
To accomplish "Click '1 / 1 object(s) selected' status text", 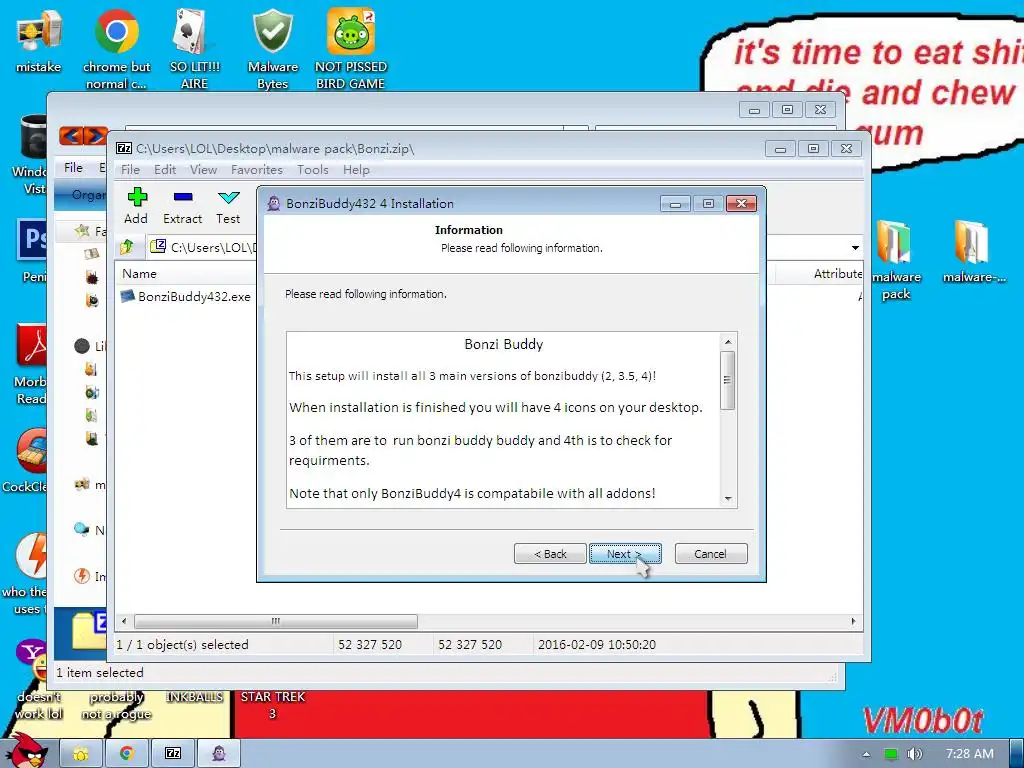I will (x=182, y=645).
